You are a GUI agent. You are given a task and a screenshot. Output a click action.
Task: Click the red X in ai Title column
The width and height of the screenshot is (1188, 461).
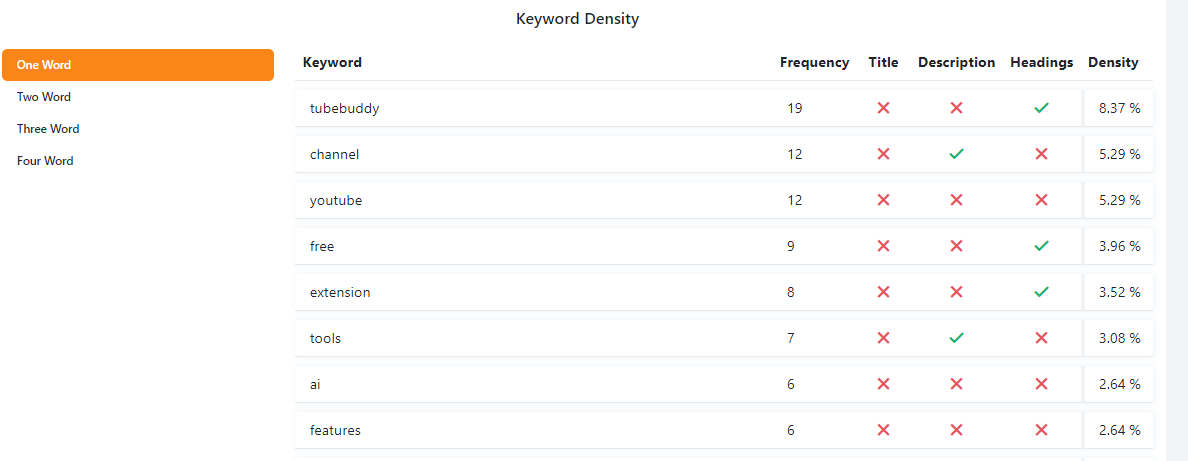point(883,384)
